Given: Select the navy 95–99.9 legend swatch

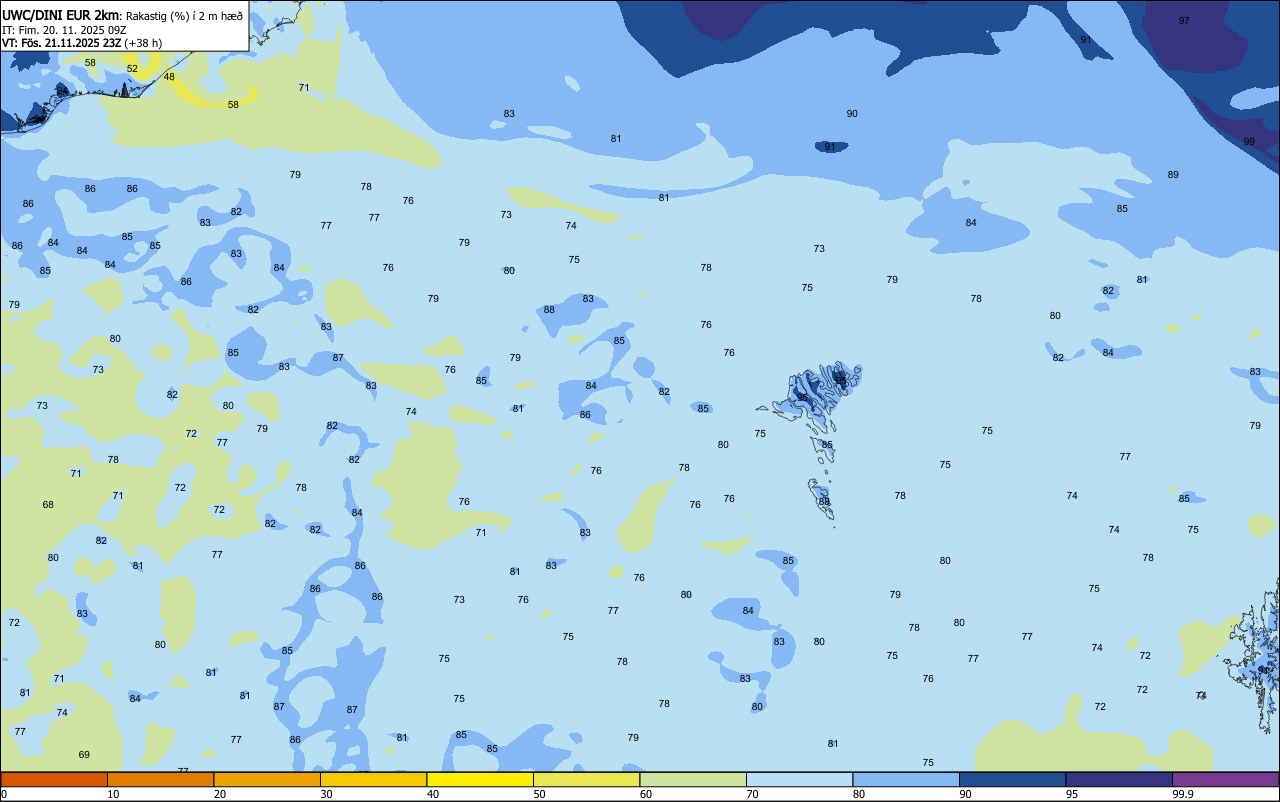Looking at the screenshot, I should (x=1119, y=779).
